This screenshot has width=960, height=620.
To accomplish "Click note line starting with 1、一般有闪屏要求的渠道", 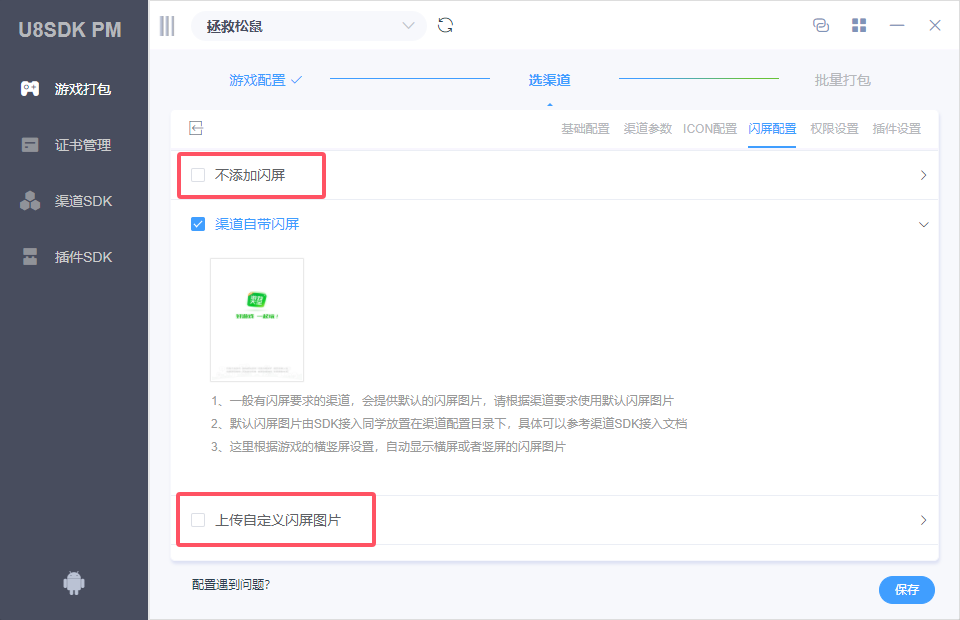I will pos(442,401).
